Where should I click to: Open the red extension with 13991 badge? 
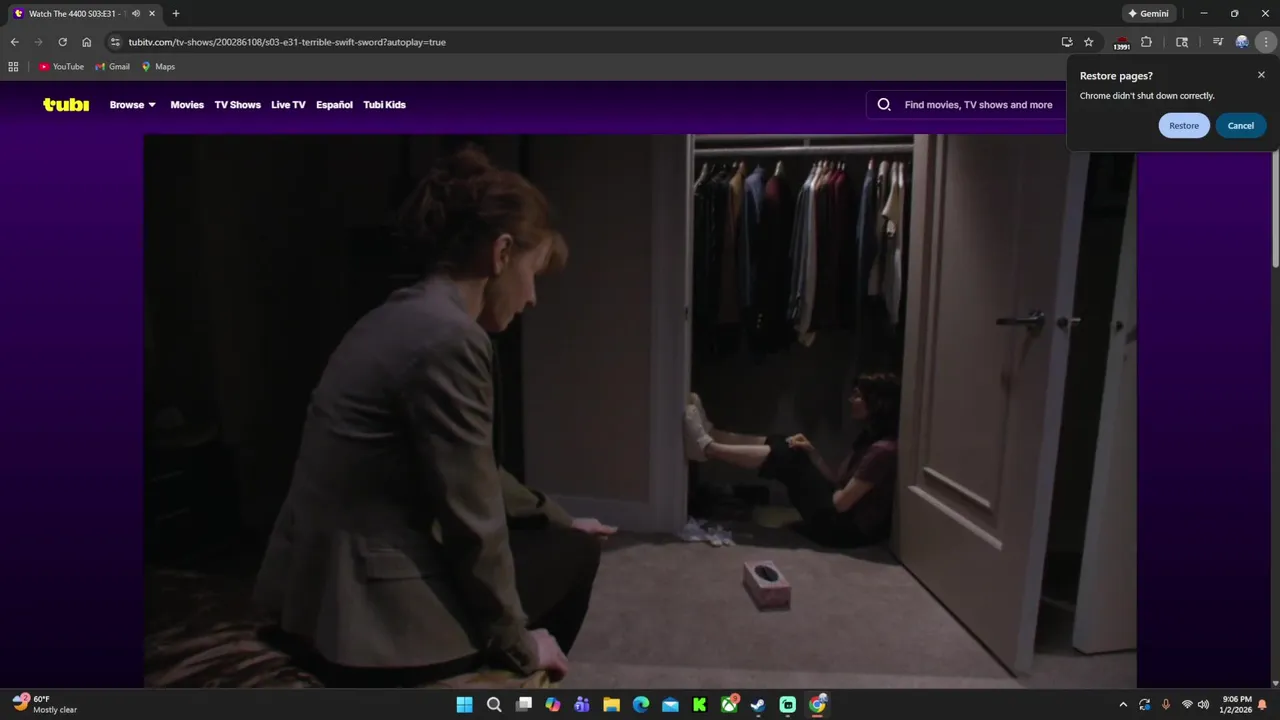coord(1122,43)
